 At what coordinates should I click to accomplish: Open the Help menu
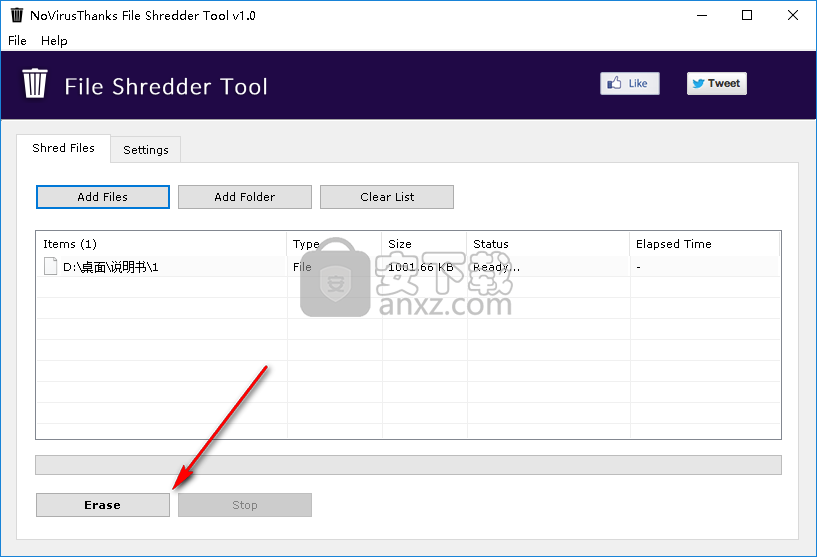point(54,41)
